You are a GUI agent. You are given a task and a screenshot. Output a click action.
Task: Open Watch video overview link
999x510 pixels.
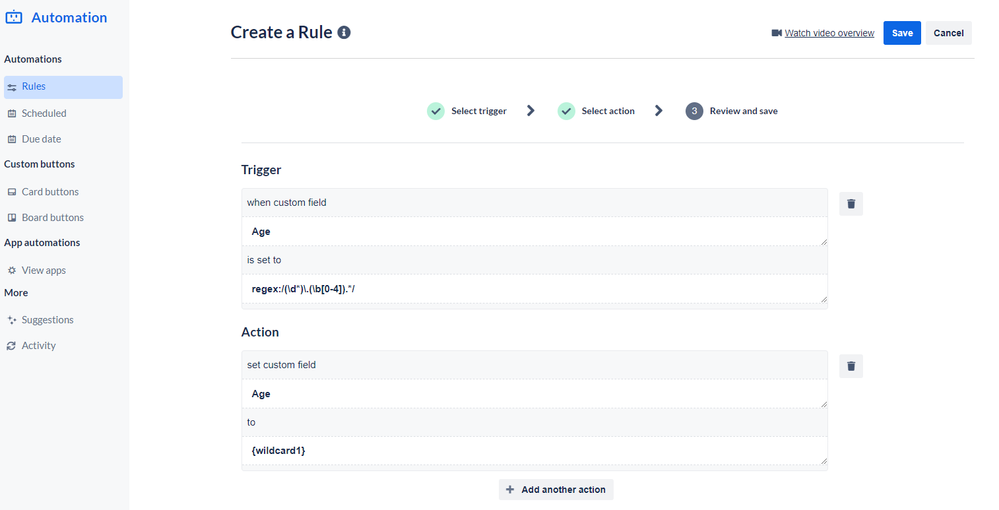click(829, 33)
